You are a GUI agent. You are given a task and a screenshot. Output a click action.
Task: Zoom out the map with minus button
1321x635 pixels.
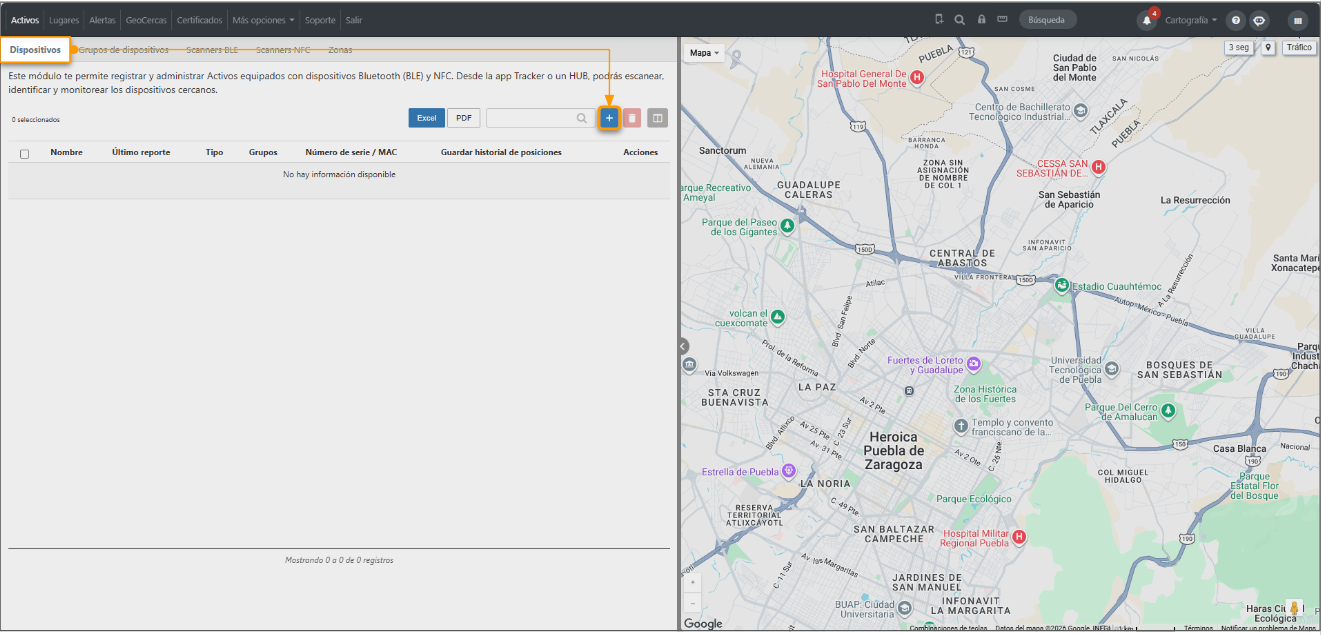[x=692, y=603]
